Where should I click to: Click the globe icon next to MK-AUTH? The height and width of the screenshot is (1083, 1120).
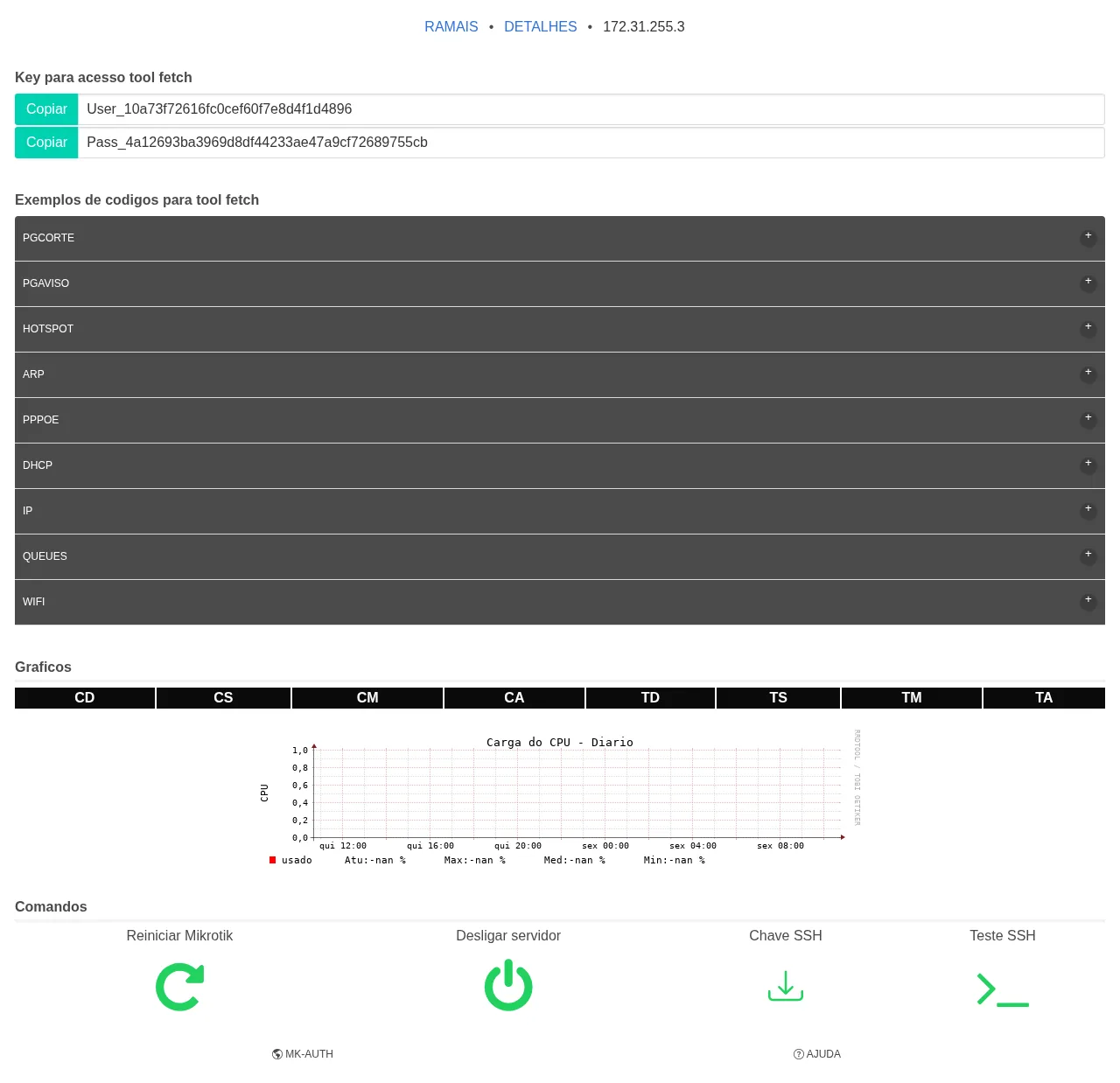[x=277, y=1054]
